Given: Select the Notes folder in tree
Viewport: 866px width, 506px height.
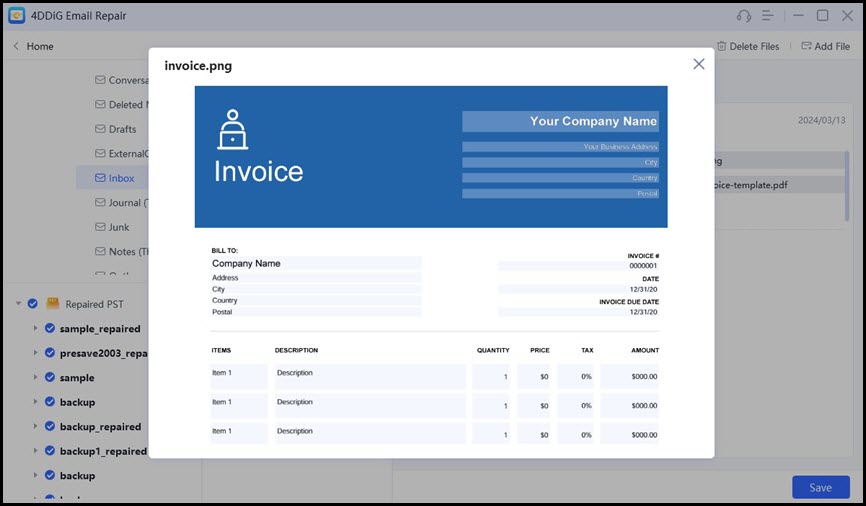Looking at the screenshot, I should (x=128, y=251).
